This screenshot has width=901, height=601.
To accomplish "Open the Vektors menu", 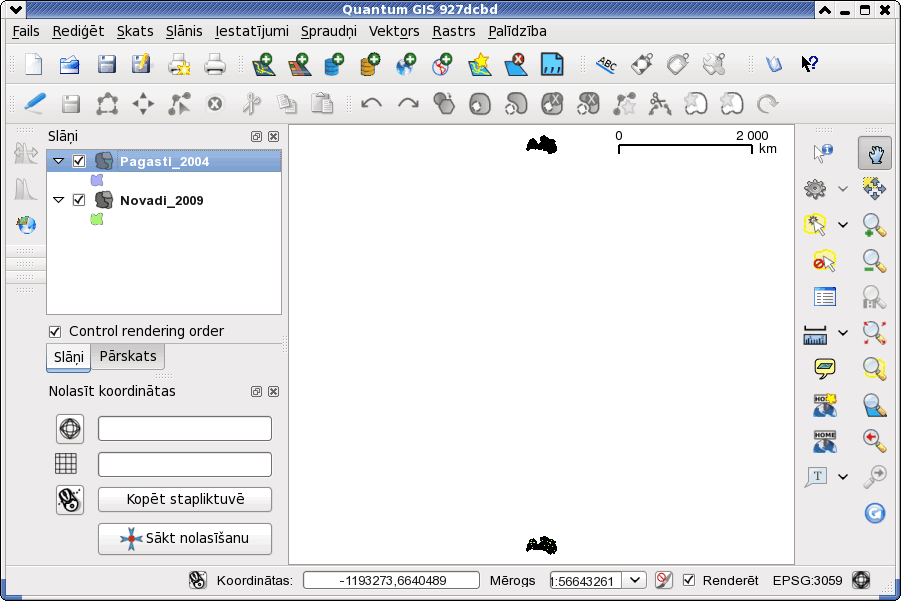I will [x=394, y=32].
